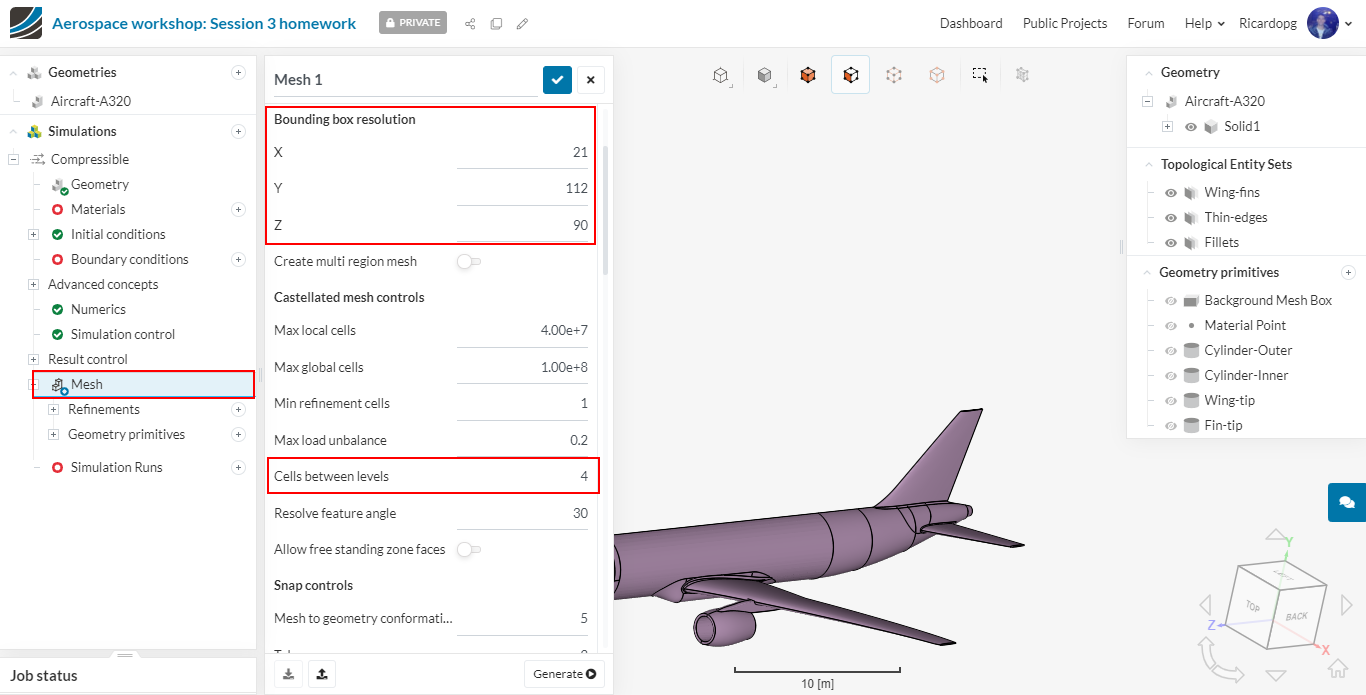Viewport: 1366px width, 695px height.
Task: Hide the Fillets entity set
Action: pyautogui.click(x=1171, y=242)
